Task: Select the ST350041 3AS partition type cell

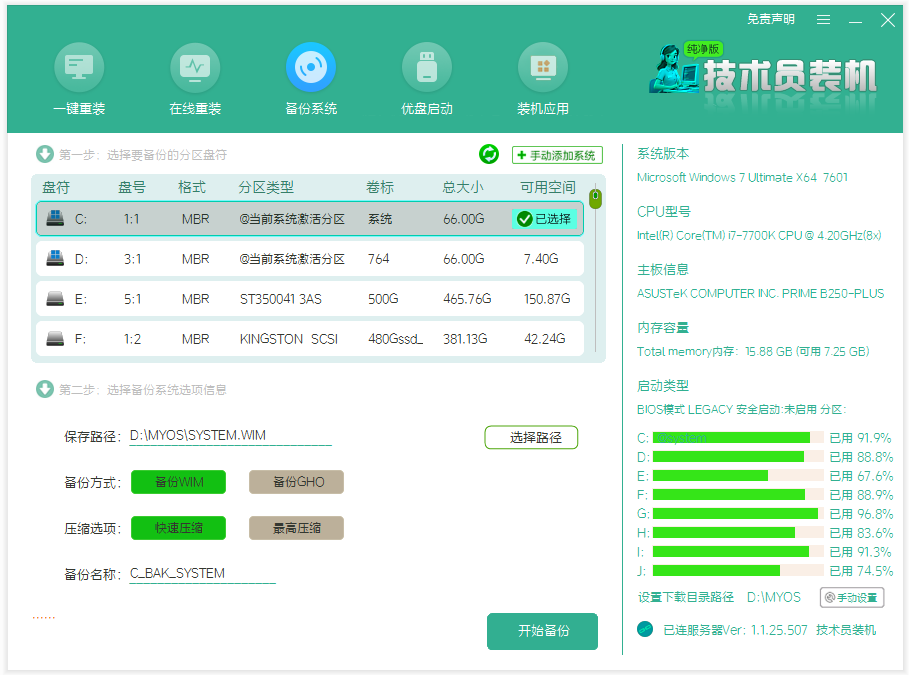Action: (x=281, y=299)
